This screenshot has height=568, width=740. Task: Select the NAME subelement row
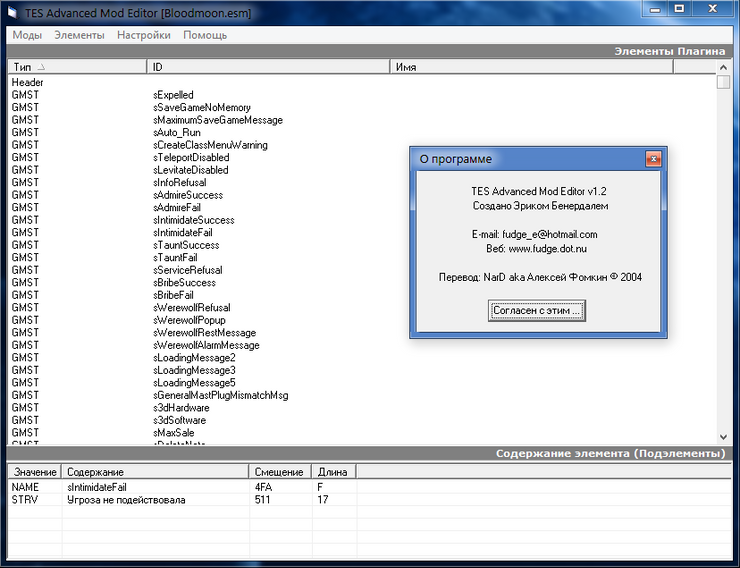tap(25, 487)
